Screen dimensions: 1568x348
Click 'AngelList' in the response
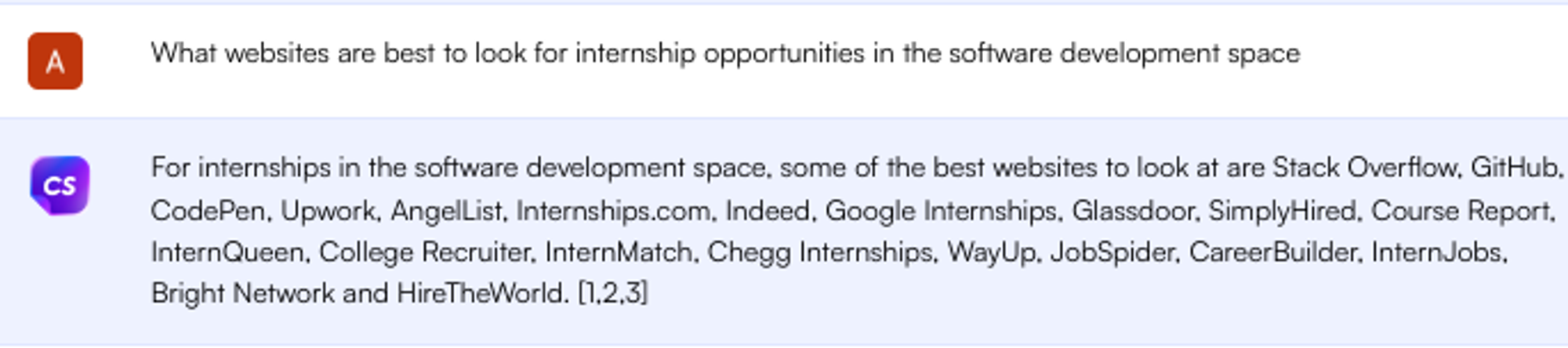pyautogui.click(x=447, y=211)
